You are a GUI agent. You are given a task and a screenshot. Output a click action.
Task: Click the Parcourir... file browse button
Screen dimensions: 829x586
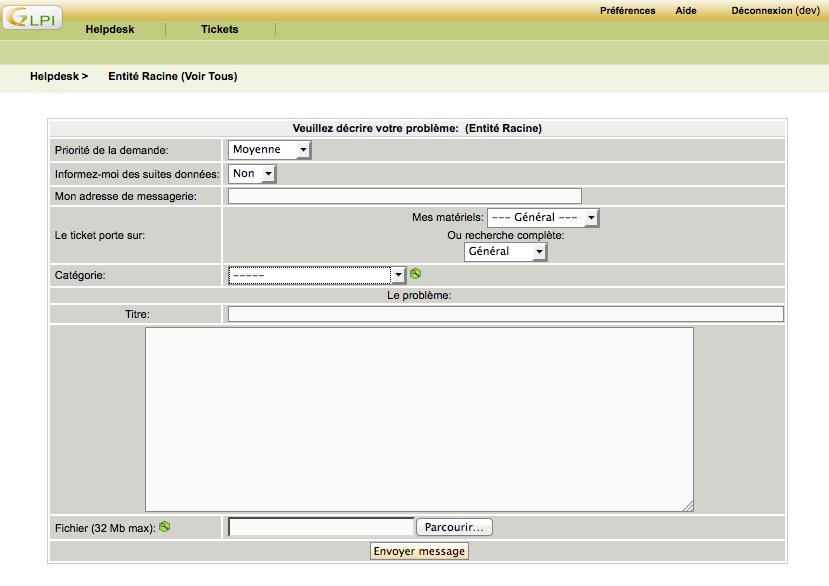(454, 527)
